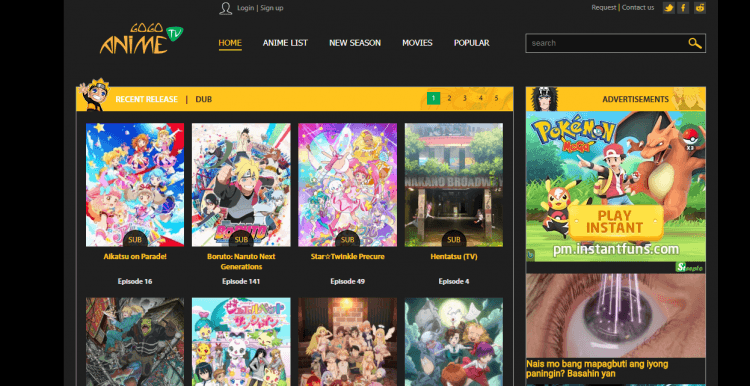
Task: Open the Jewelpet poster in second row
Action: (241, 342)
